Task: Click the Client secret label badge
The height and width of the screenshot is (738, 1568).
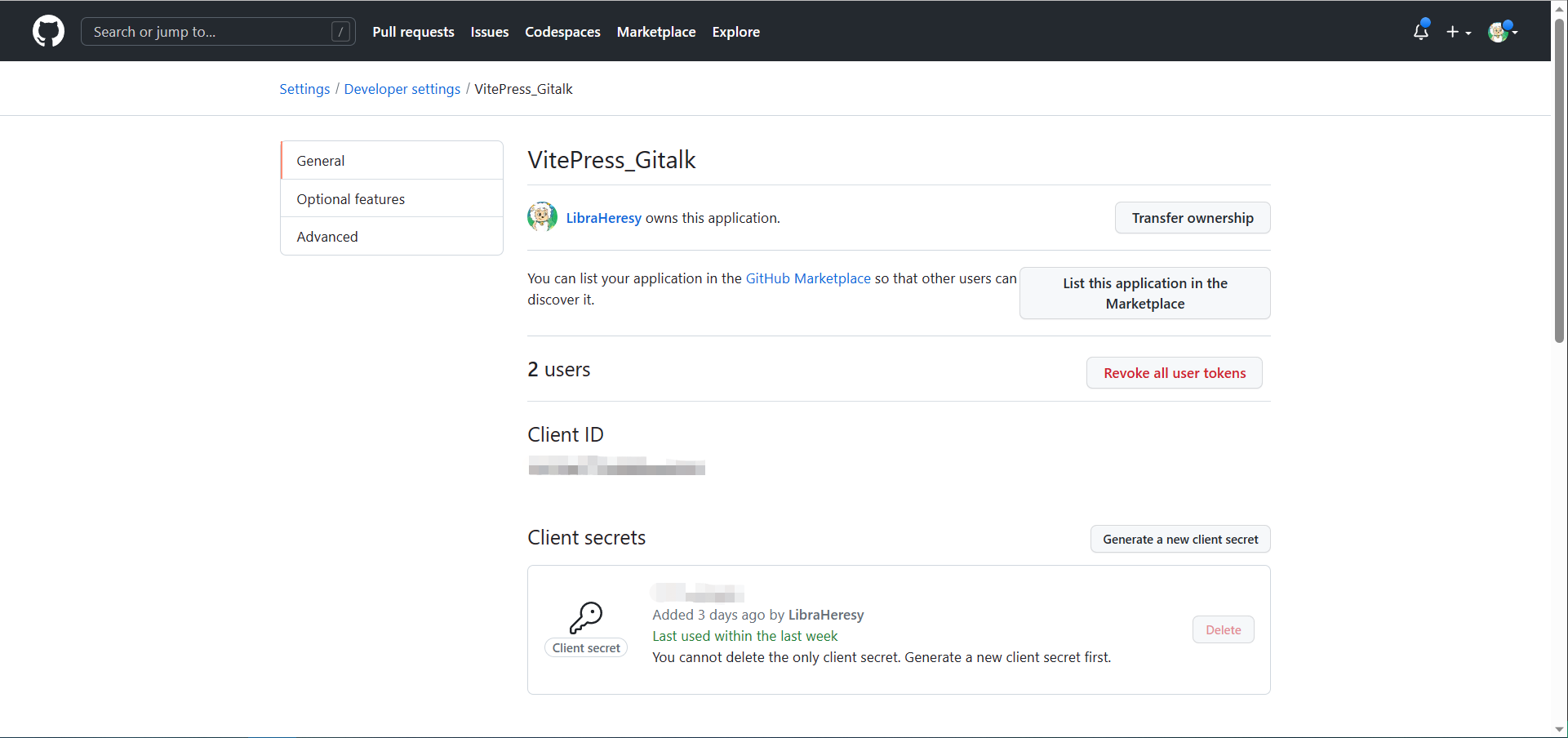Action: [x=586, y=647]
